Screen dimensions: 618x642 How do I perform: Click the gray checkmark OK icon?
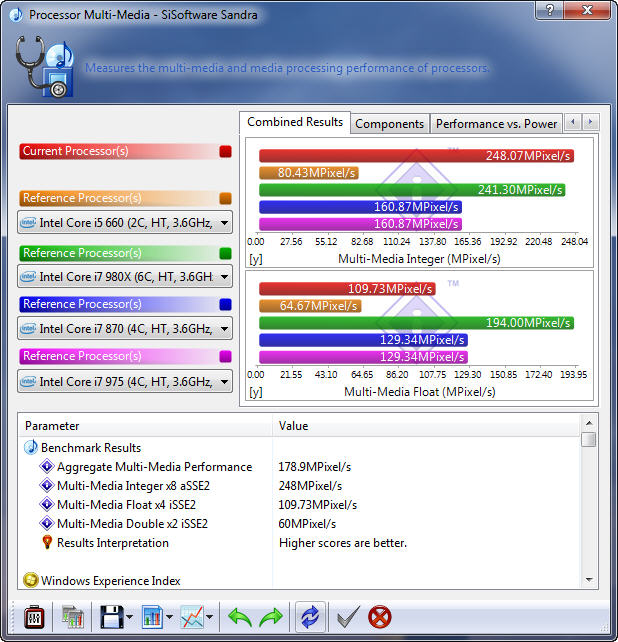pos(349,617)
